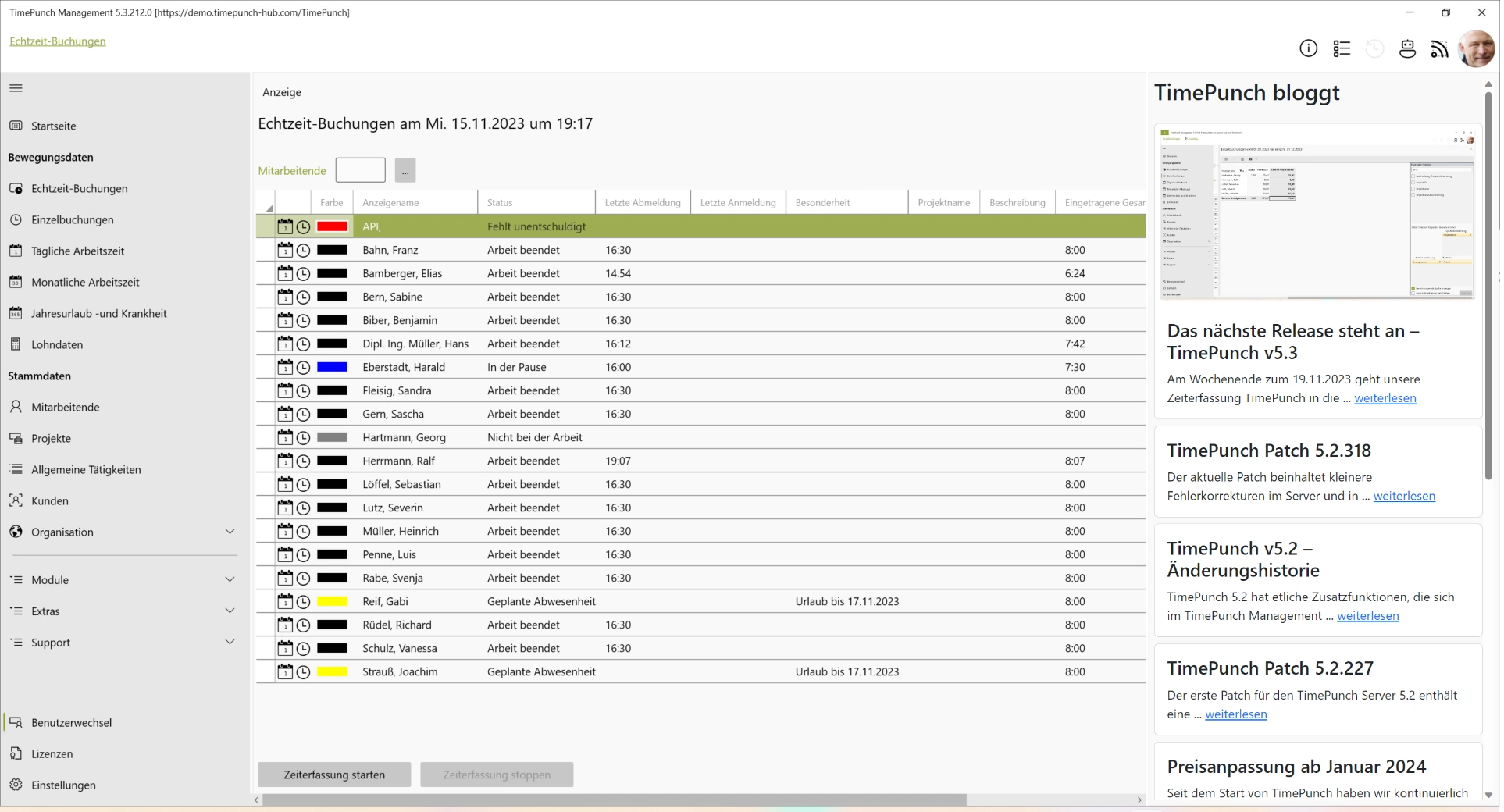Click the clock icon for Bamberger, Elias

point(303,274)
